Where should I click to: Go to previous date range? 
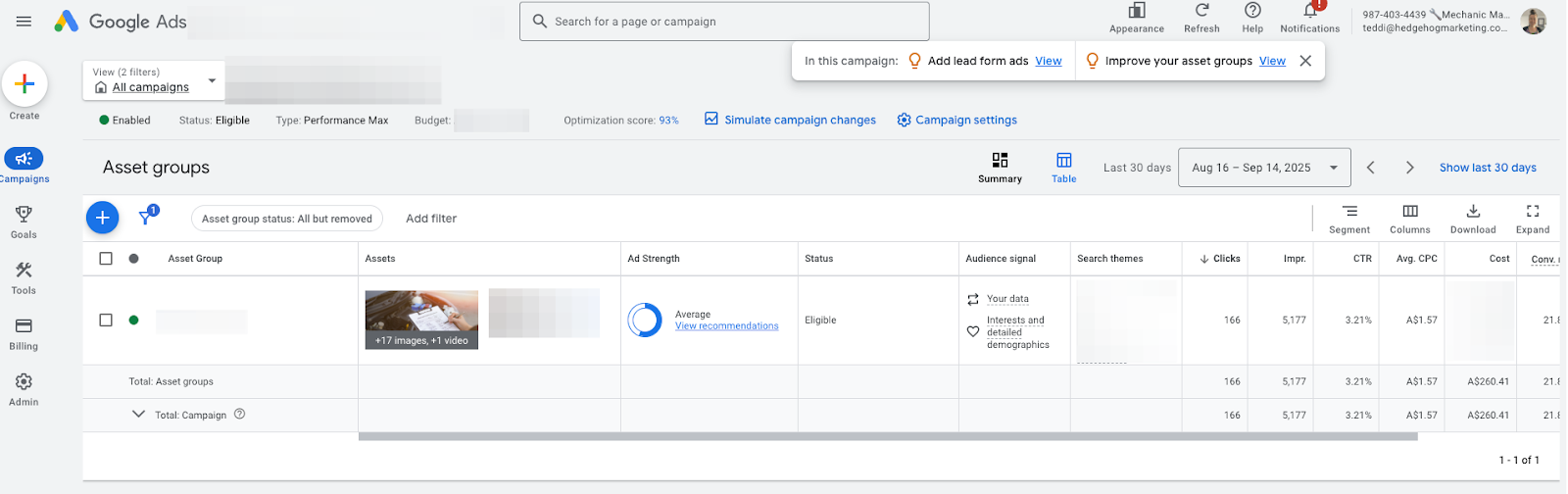point(1371,168)
